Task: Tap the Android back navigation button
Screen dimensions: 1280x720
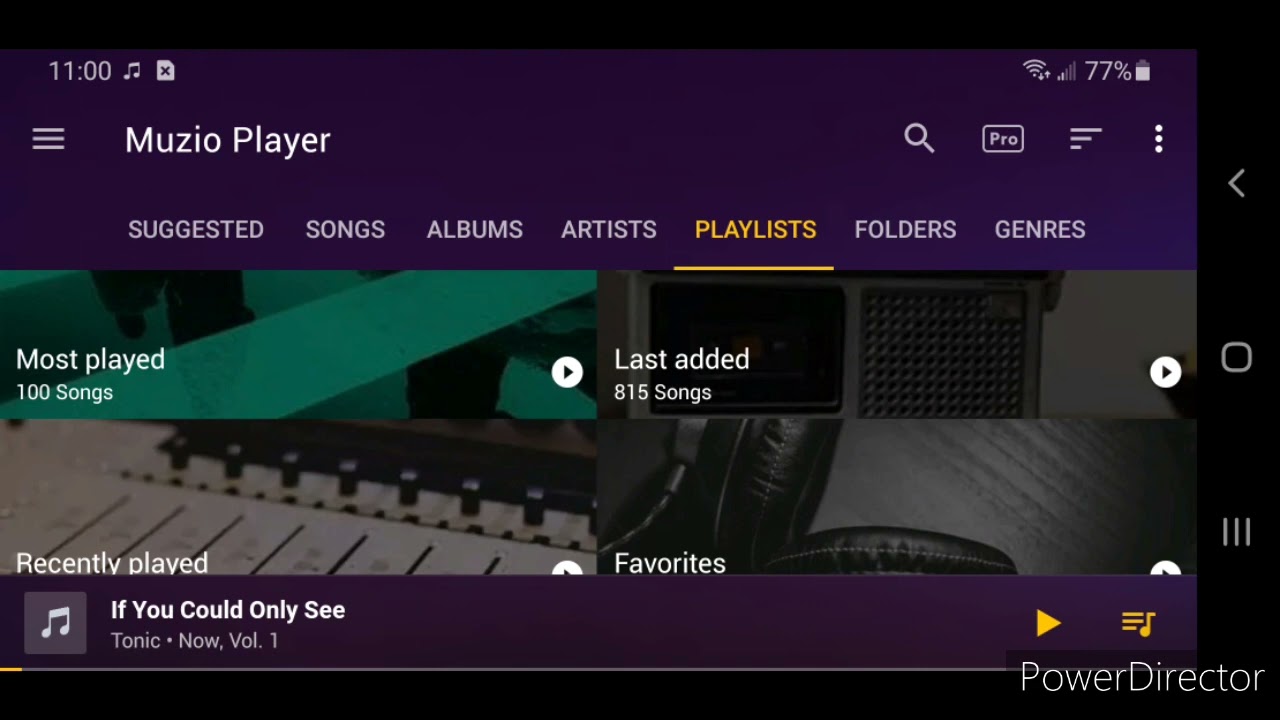Action: coord(1237,183)
